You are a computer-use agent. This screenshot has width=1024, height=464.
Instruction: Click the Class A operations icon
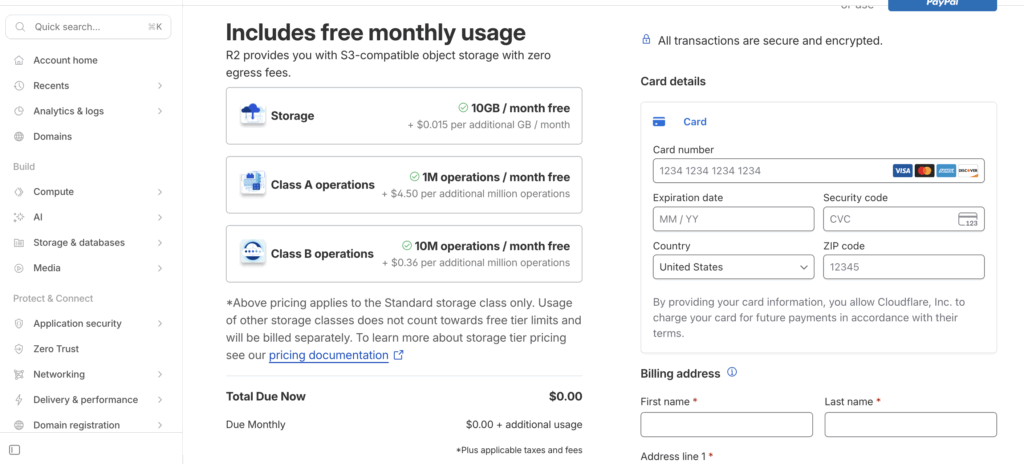pos(252,184)
